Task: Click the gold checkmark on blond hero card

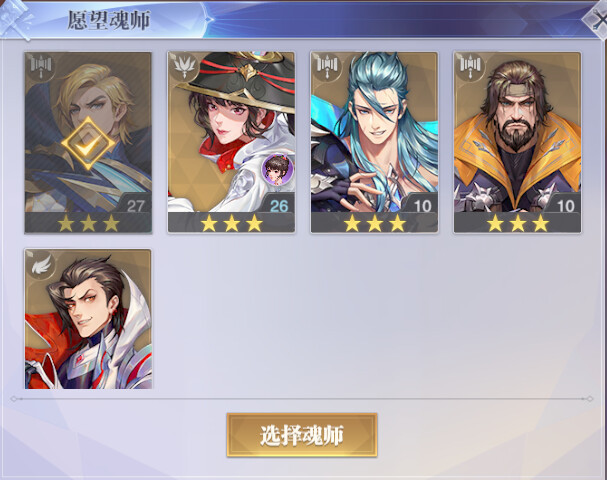Action: [88, 143]
